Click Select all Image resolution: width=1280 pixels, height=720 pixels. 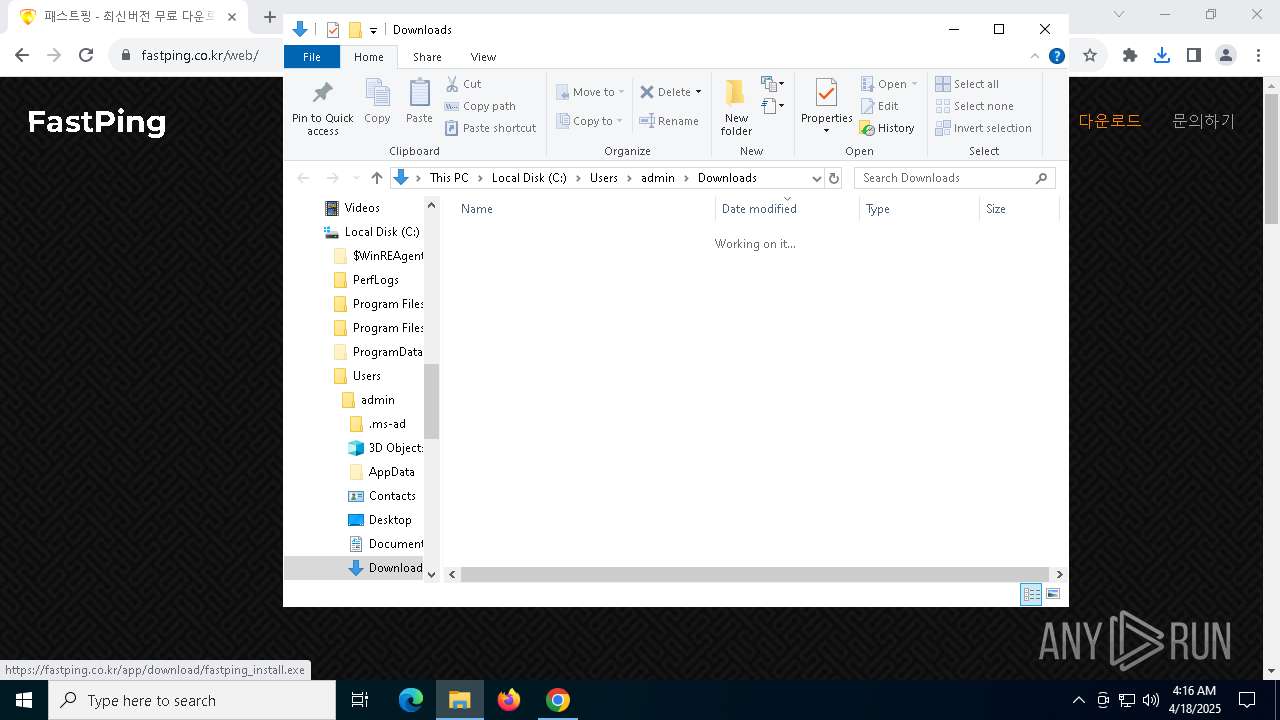pos(967,84)
